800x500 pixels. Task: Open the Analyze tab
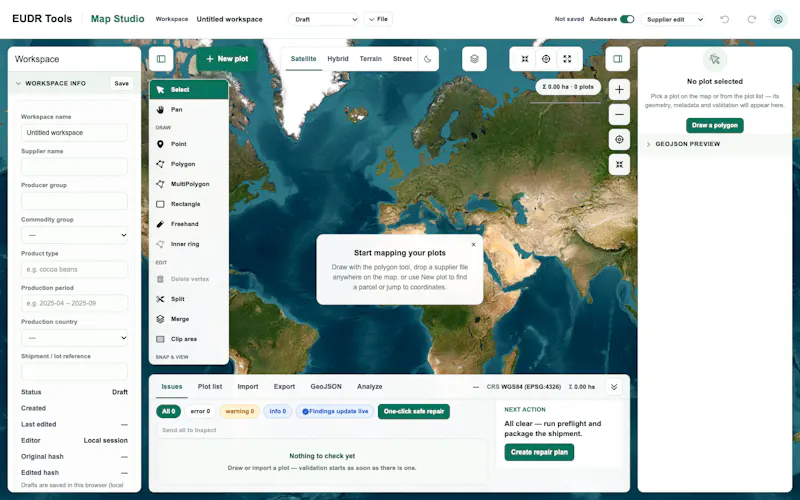pos(369,387)
